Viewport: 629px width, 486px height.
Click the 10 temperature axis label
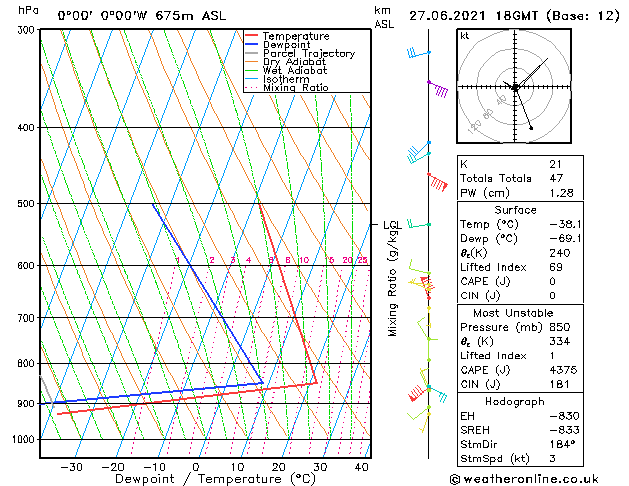coord(237,467)
